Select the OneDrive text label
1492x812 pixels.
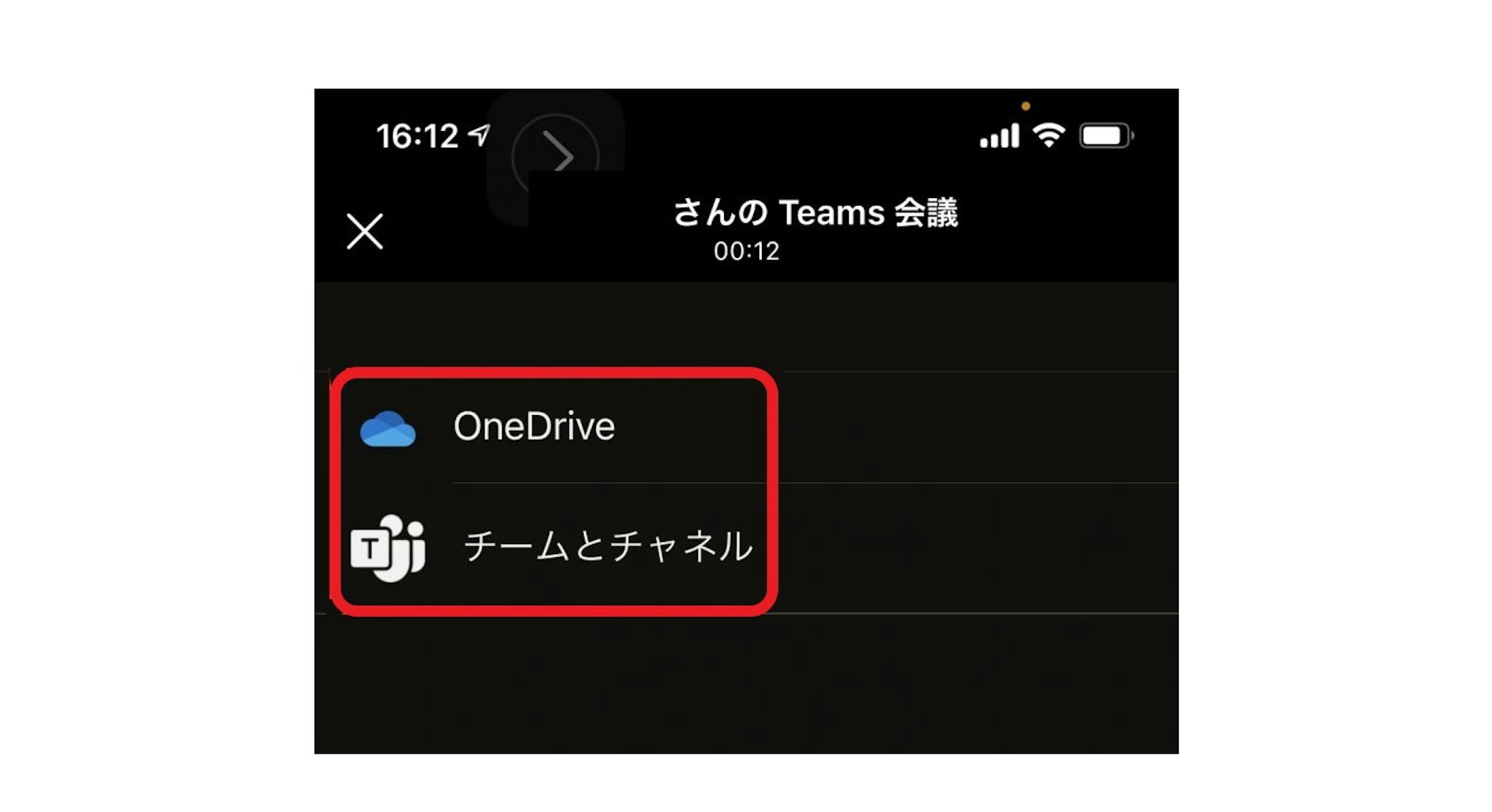(x=534, y=427)
